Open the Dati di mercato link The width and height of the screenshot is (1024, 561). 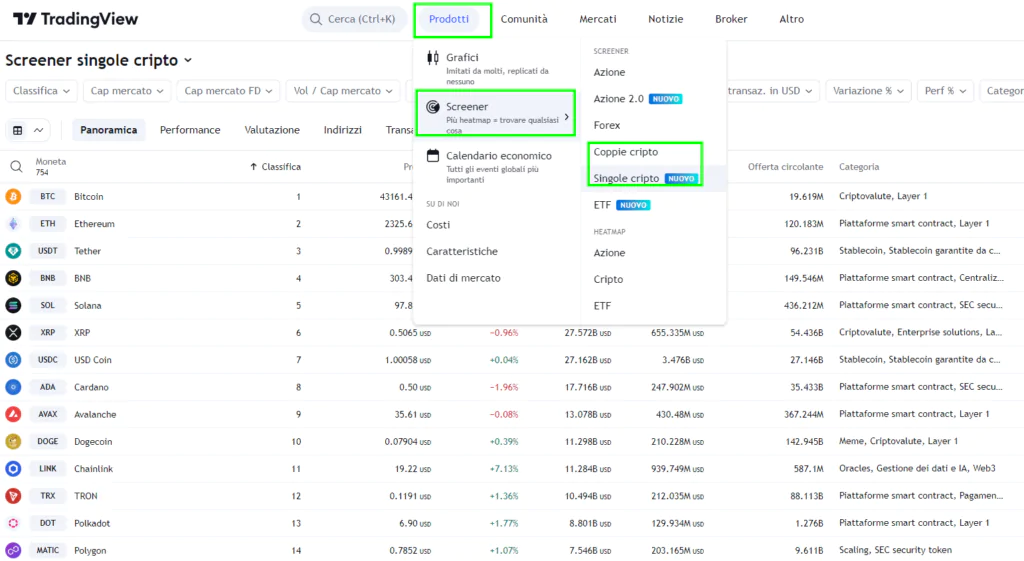coord(463,278)
